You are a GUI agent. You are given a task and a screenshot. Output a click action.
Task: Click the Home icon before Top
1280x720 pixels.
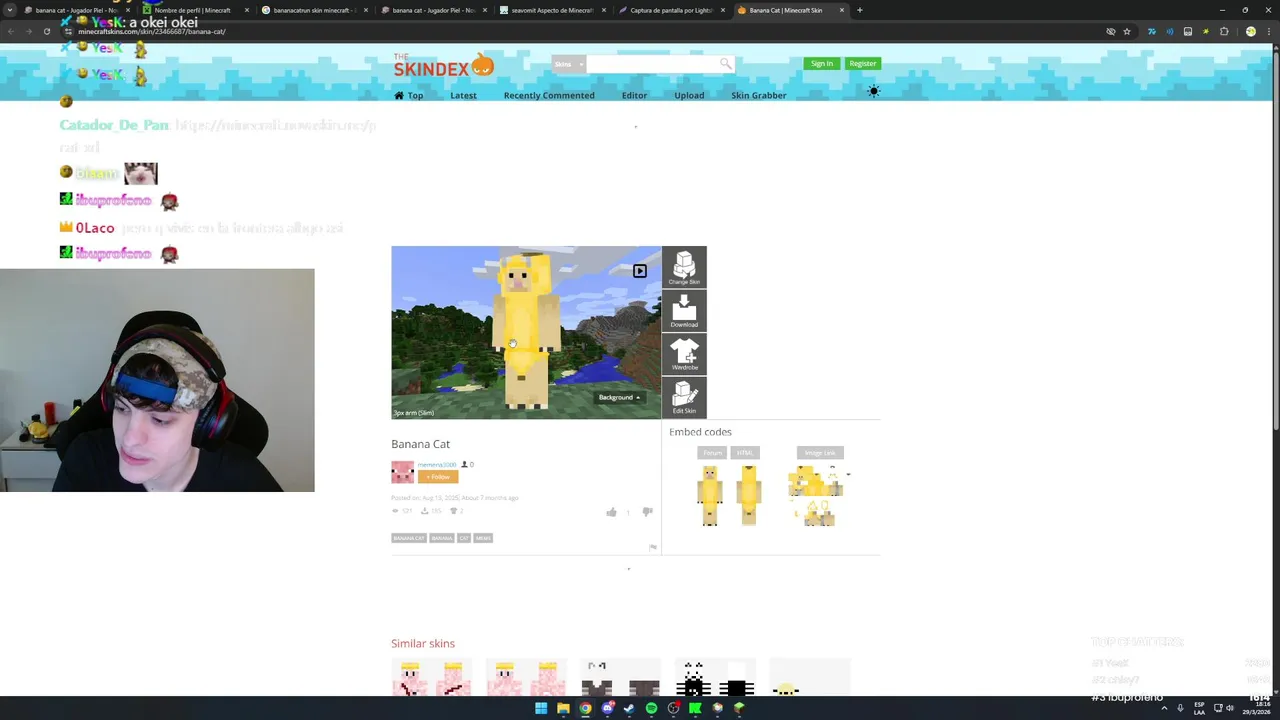coord(399,95)
